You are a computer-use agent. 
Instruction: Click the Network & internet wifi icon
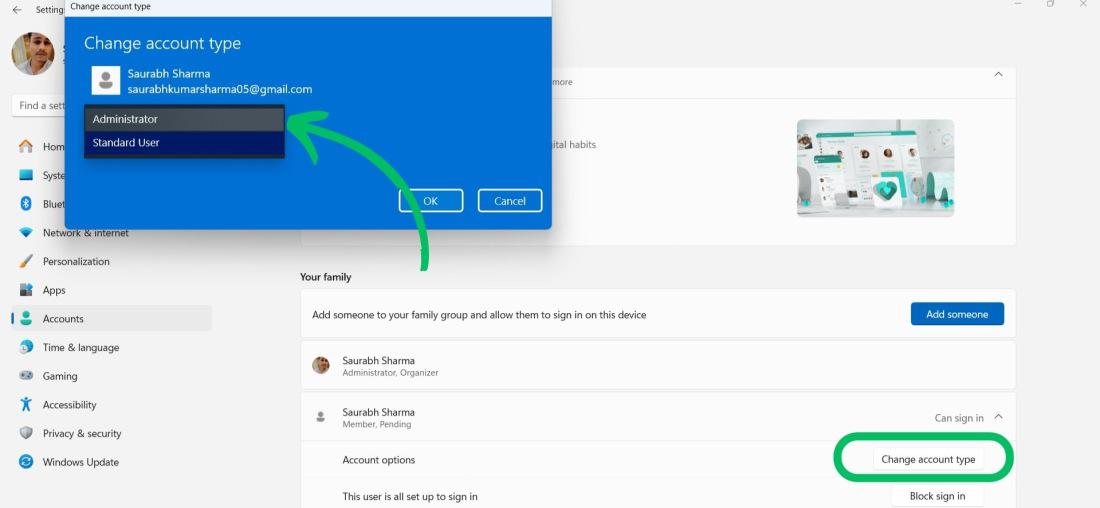[26, 232]
